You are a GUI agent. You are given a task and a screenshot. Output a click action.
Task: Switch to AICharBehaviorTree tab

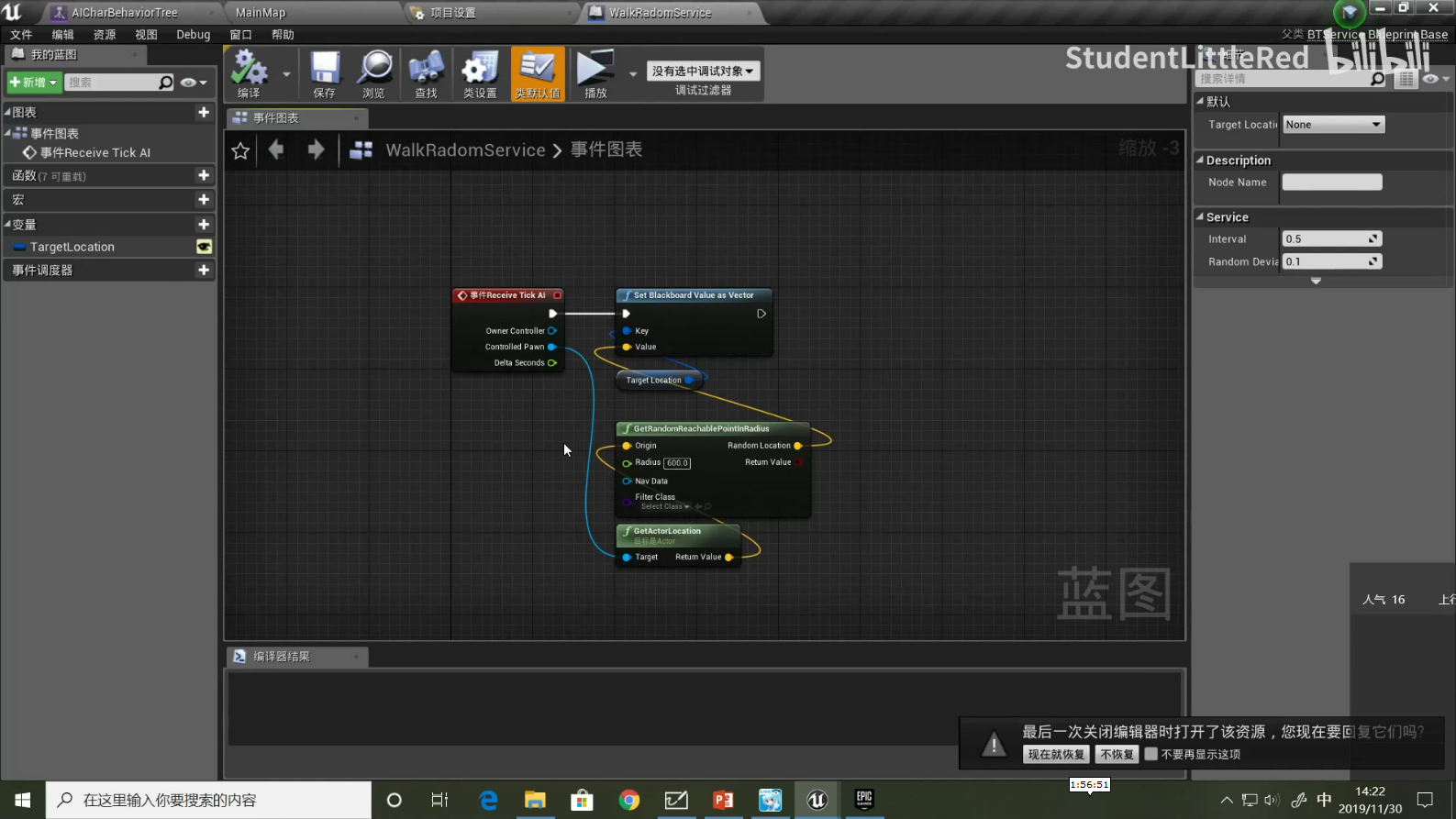tap(125, 13)
